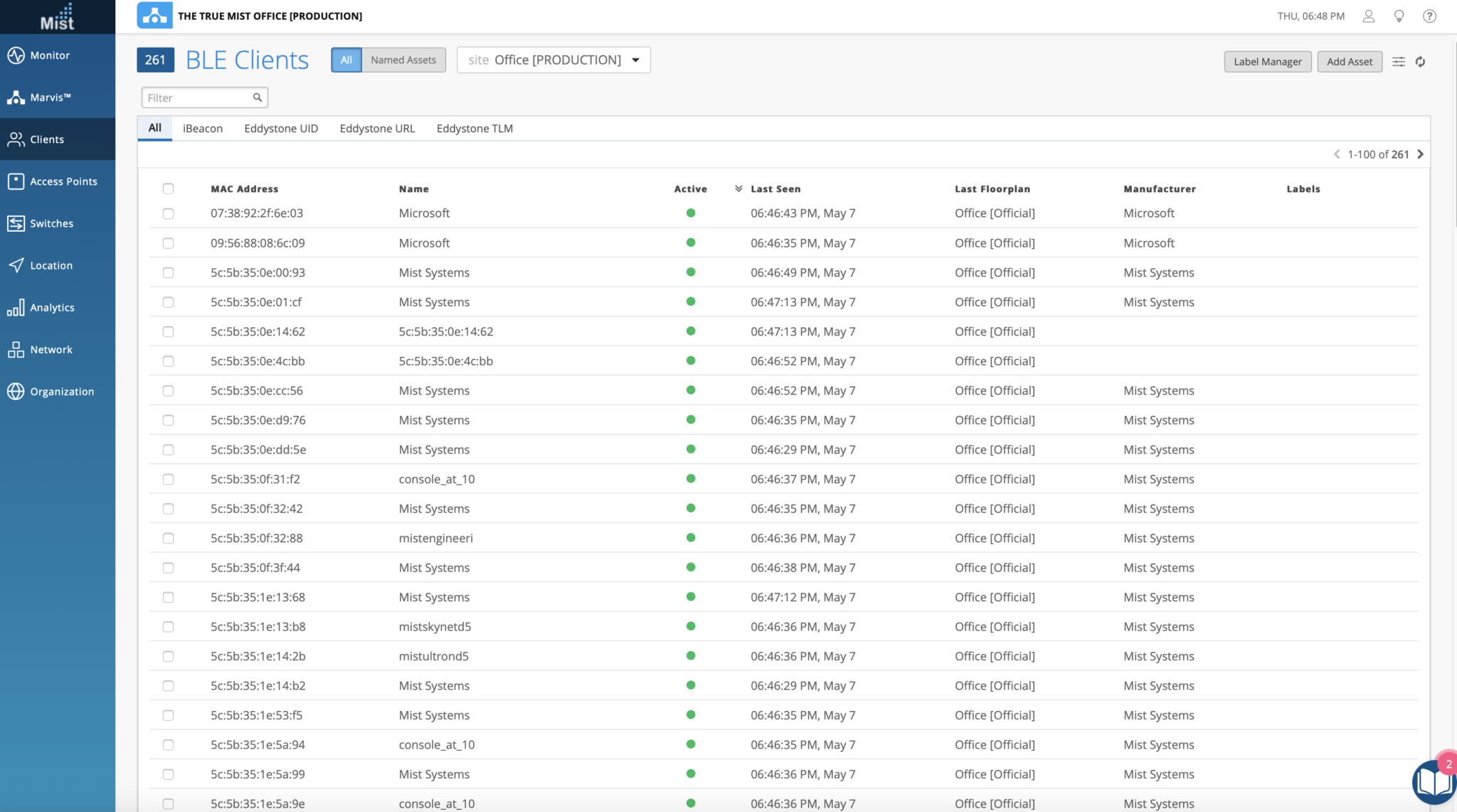The width and height of the screenshot is (1457, 812).
Task: Open the Eddystone URL tab
Action: coord(376,128)
